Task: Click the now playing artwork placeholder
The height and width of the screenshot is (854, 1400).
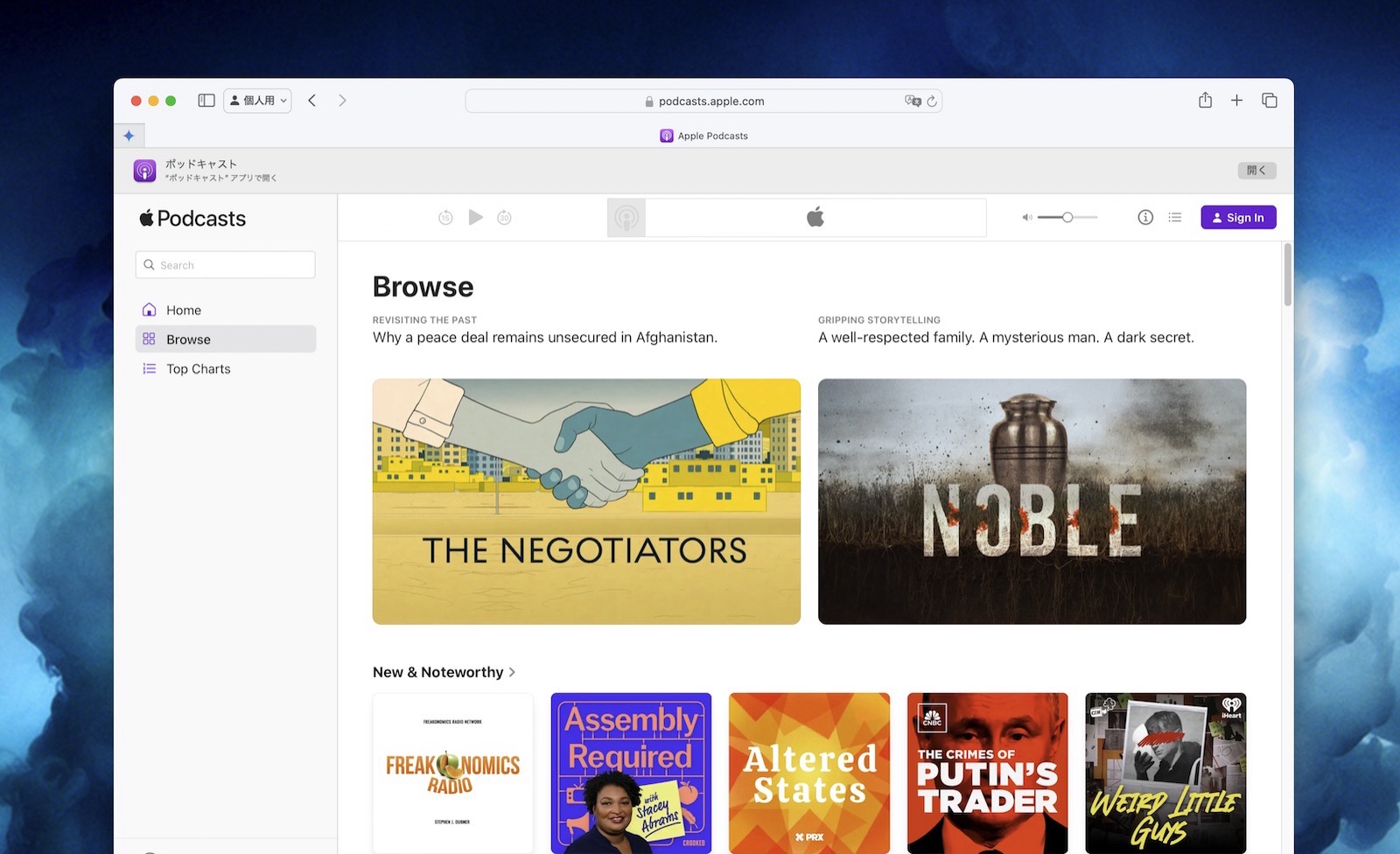Action: click(626, 218)
